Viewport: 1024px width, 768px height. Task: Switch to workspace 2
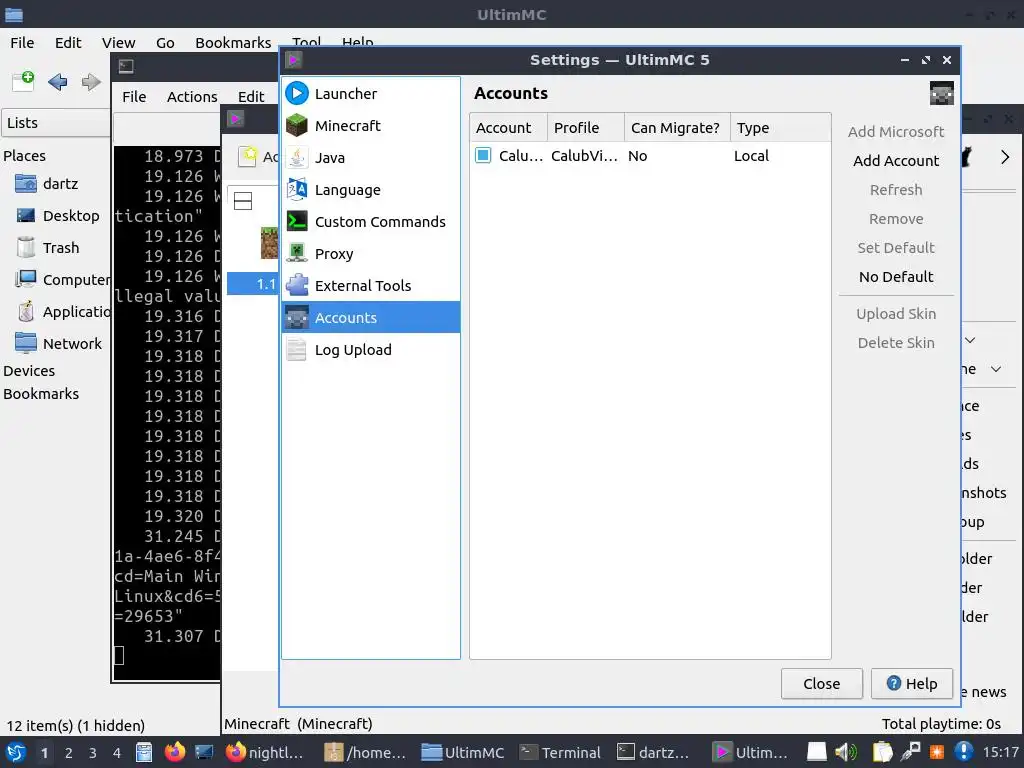(x=69, y=753)
